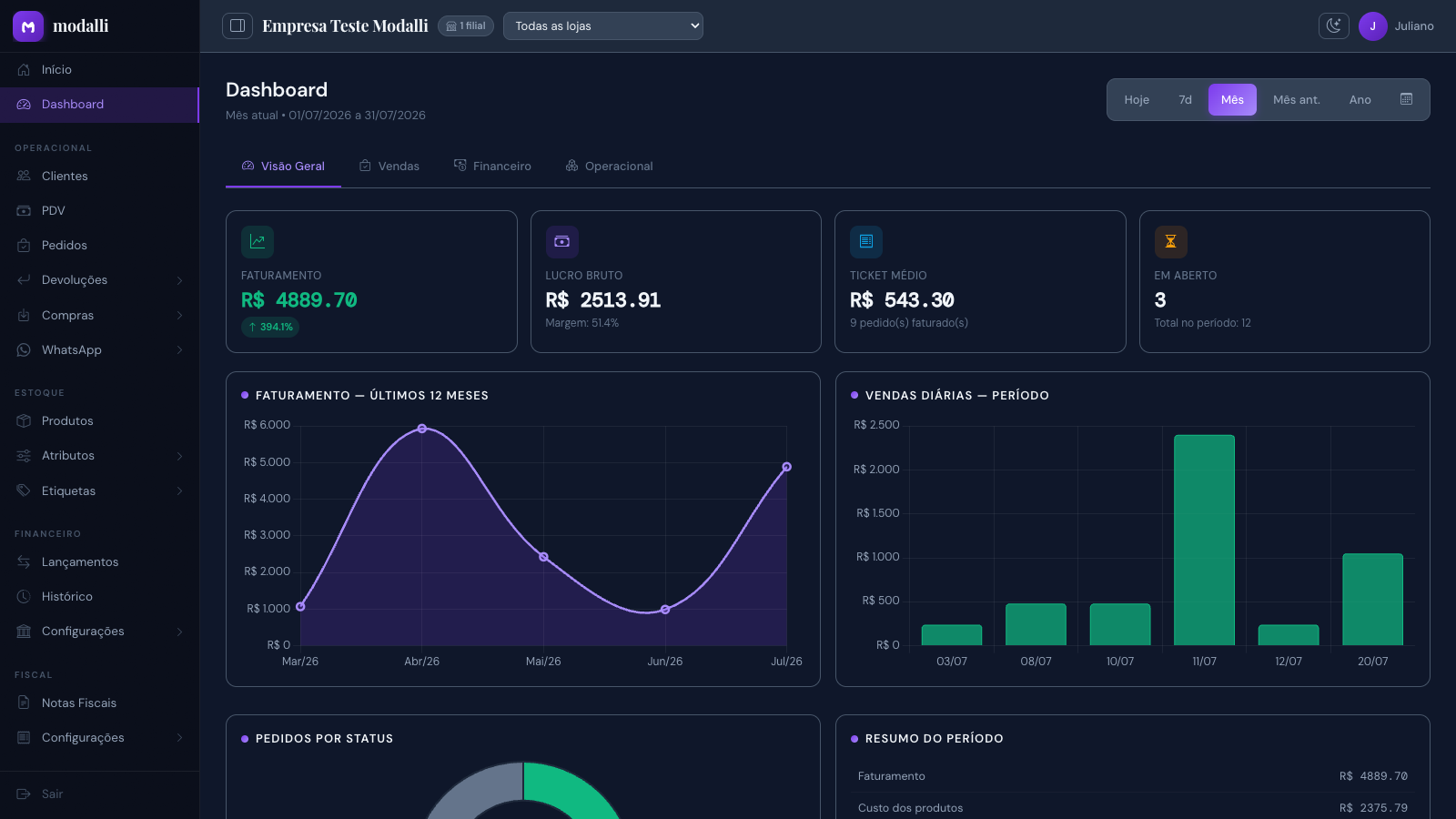This screenshot has width=1456, height=819.
Task: Click the Faturamento chart icon
Action: click(x=258, y=241)
